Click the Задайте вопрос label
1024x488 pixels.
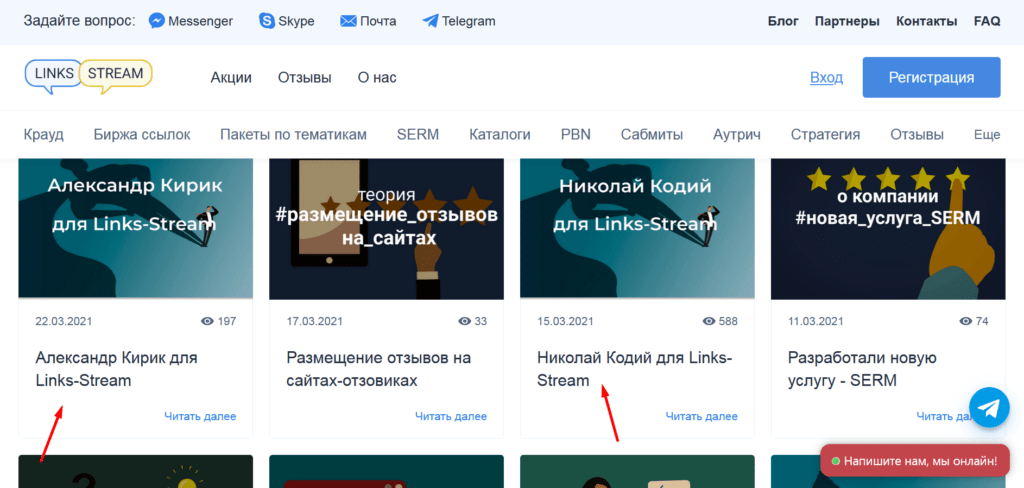pyautogui.click(x=79, y=21)
